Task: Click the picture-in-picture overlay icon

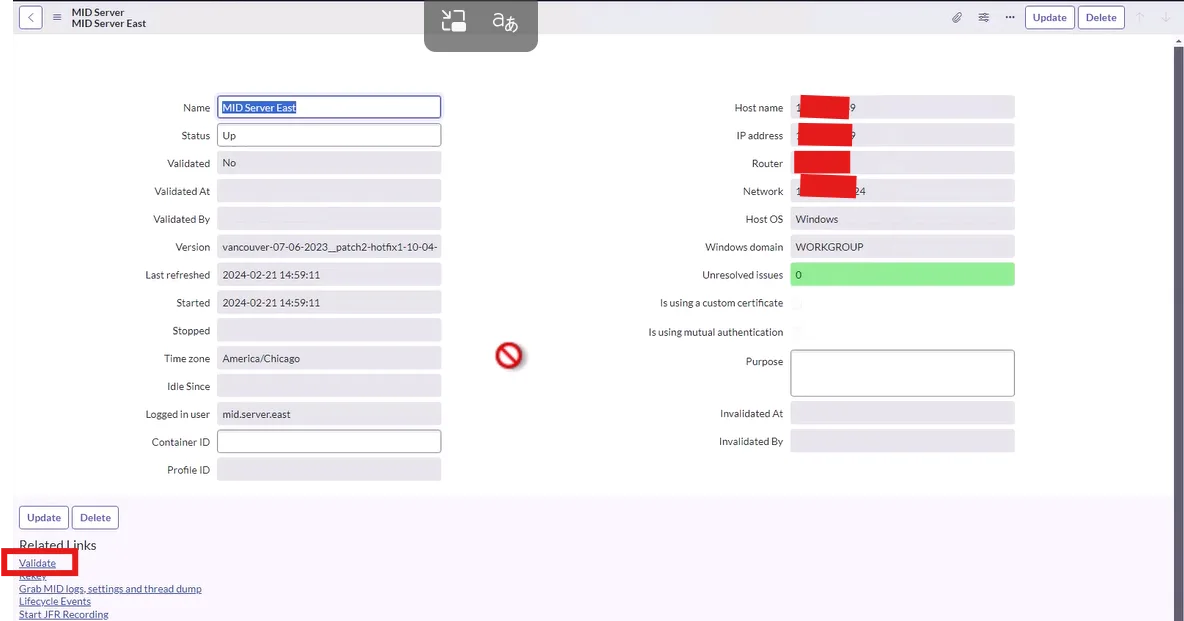Action: 454,21
